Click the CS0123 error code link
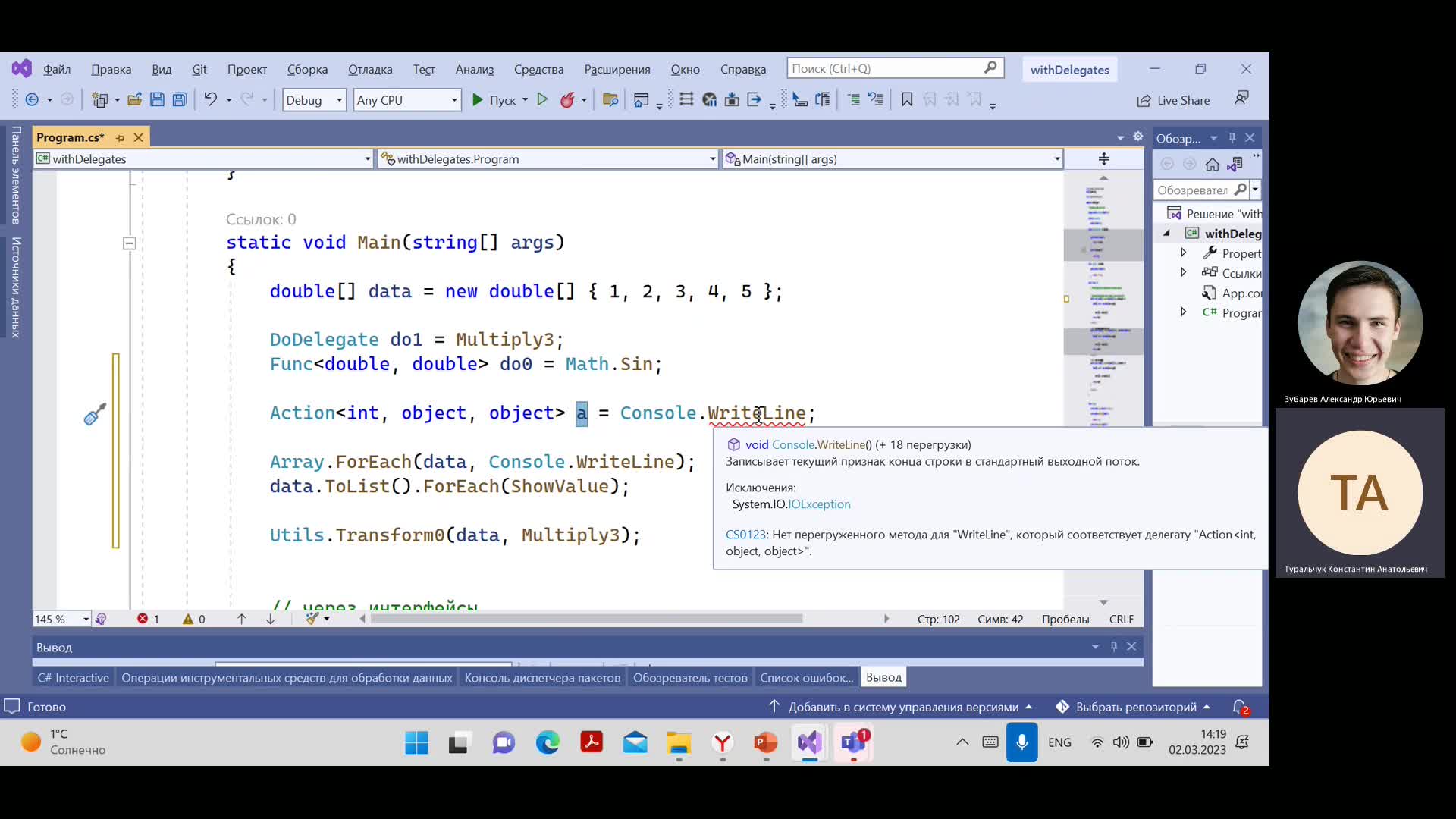Image resolution: width=1456 pixels, height=819 pixels. tap(745, 535)
